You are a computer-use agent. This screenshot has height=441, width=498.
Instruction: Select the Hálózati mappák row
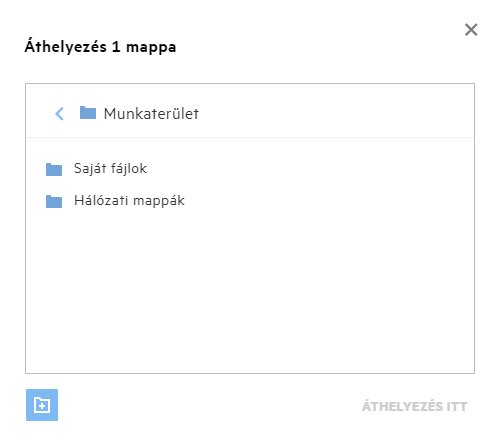tap(250, 201)
